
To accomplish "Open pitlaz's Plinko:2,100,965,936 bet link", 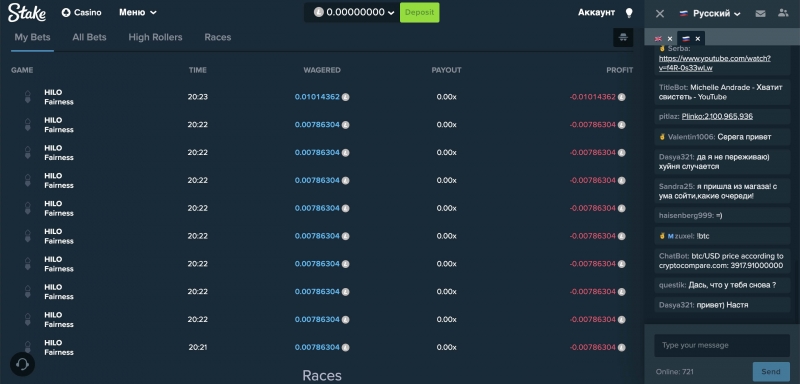I will click(717, 116).
